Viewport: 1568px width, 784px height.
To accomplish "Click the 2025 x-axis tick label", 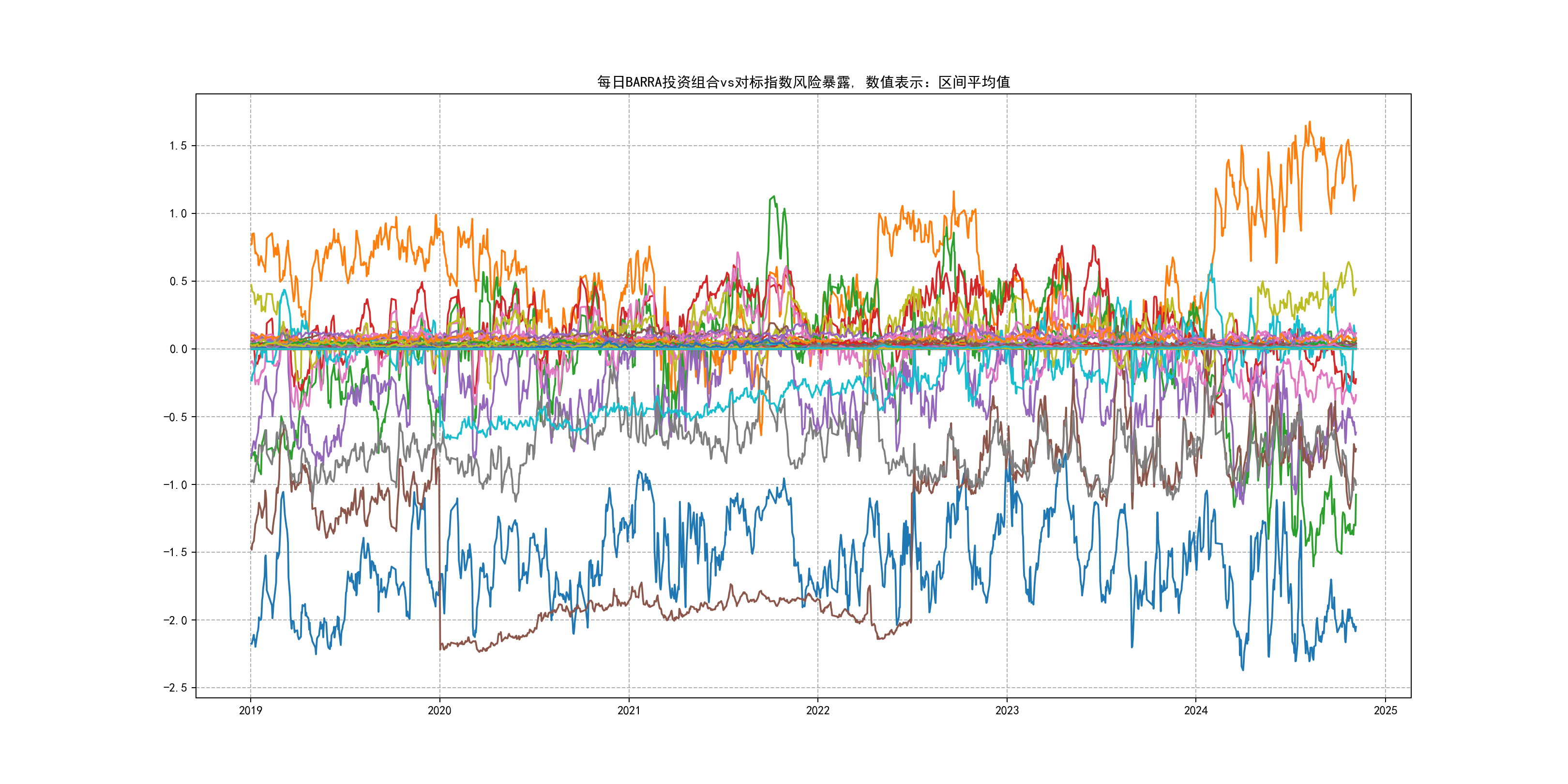I will [1386, 710].
